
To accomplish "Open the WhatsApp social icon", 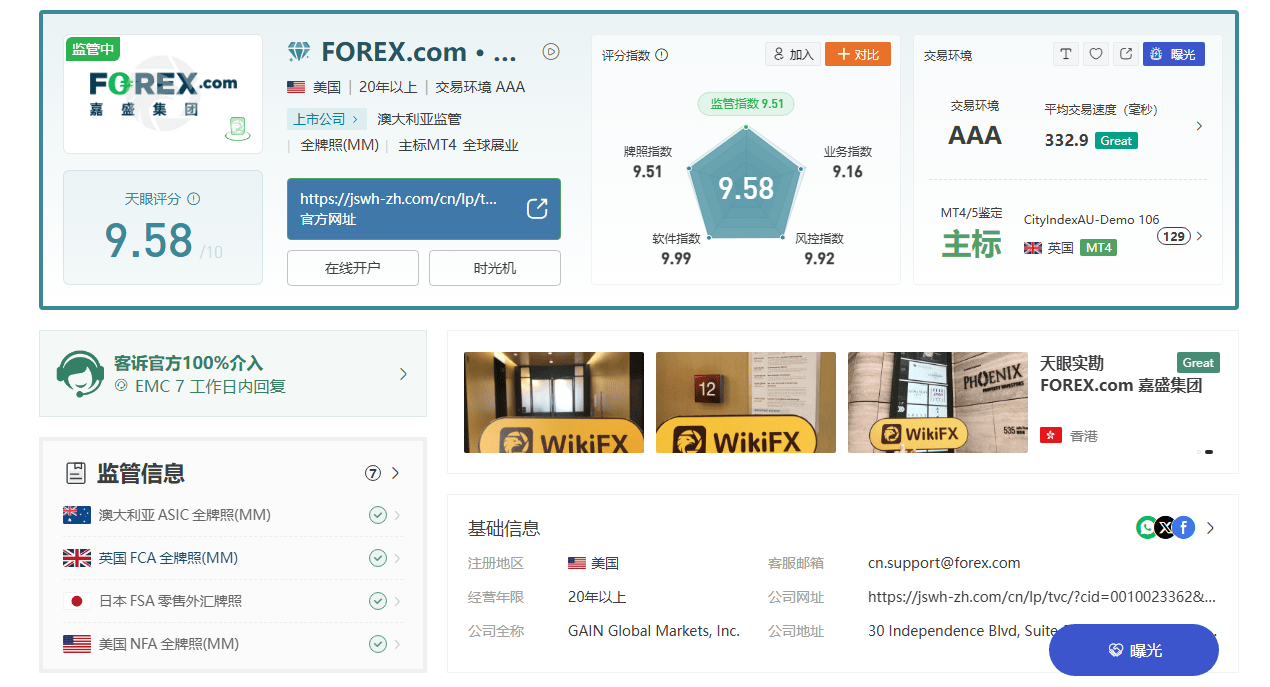I will coord(1147,527).
